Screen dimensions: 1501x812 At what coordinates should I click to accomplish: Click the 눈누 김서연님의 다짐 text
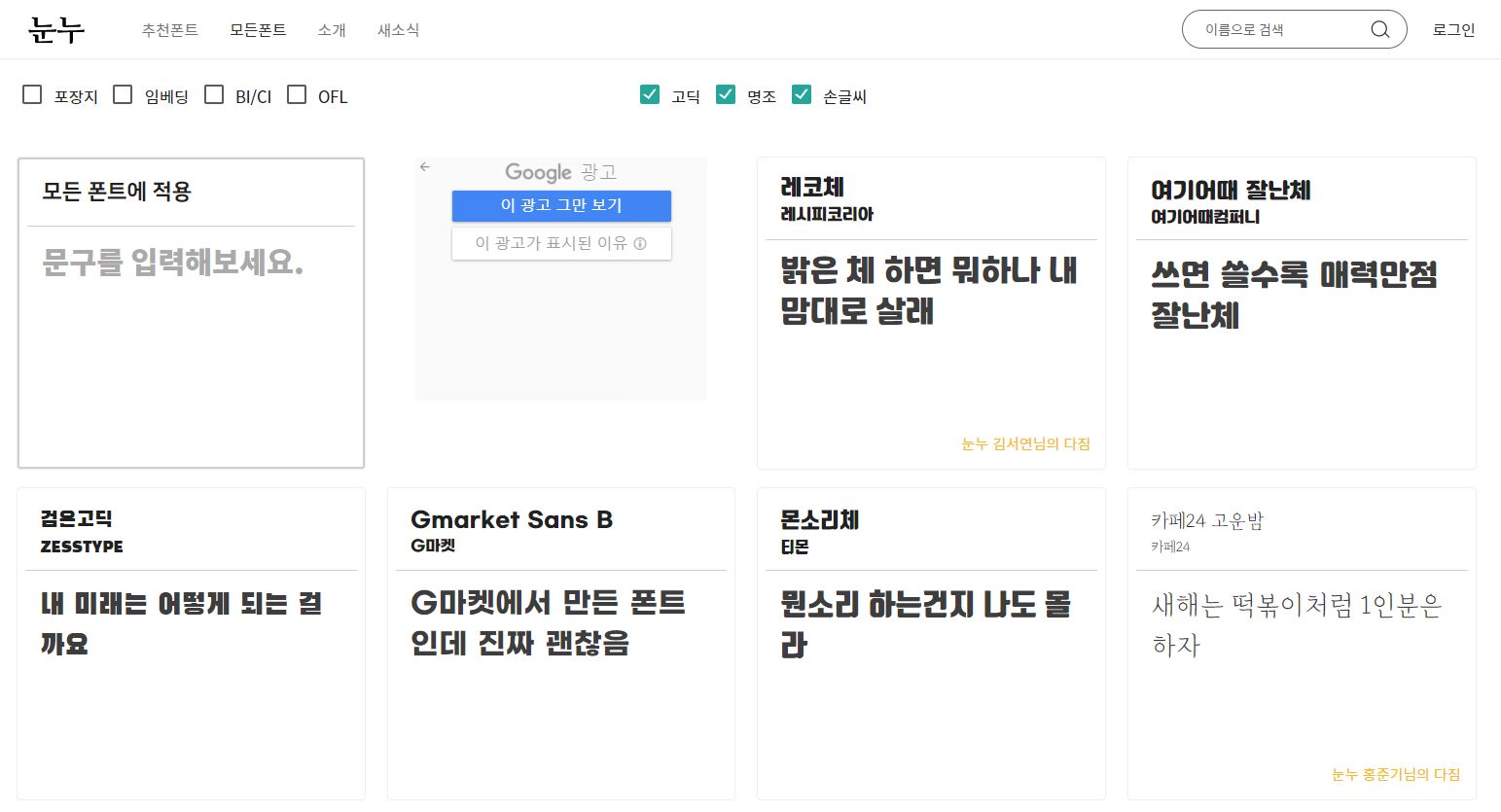pyautogui.click(x=1026, y=443)
